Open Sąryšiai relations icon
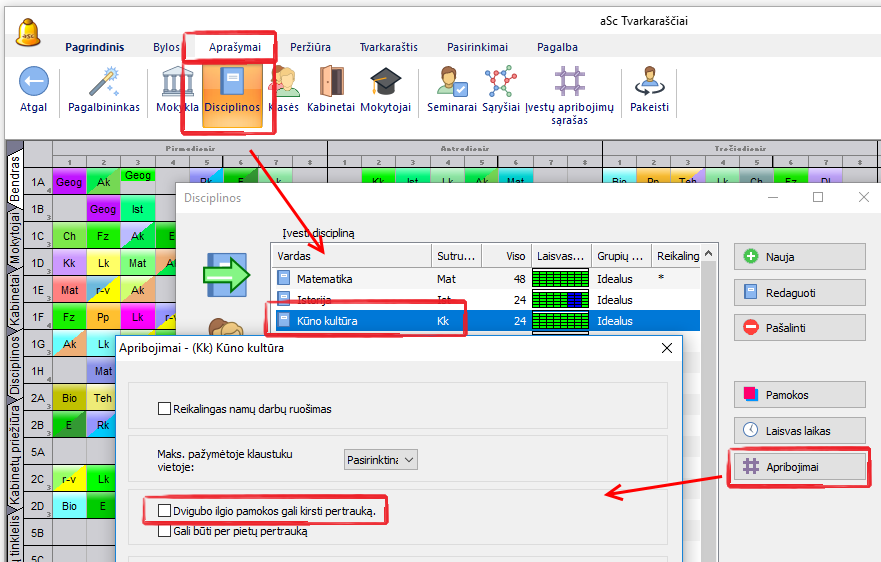The height and width of the screenshot is (562, 881). click(x=500, y=84)
